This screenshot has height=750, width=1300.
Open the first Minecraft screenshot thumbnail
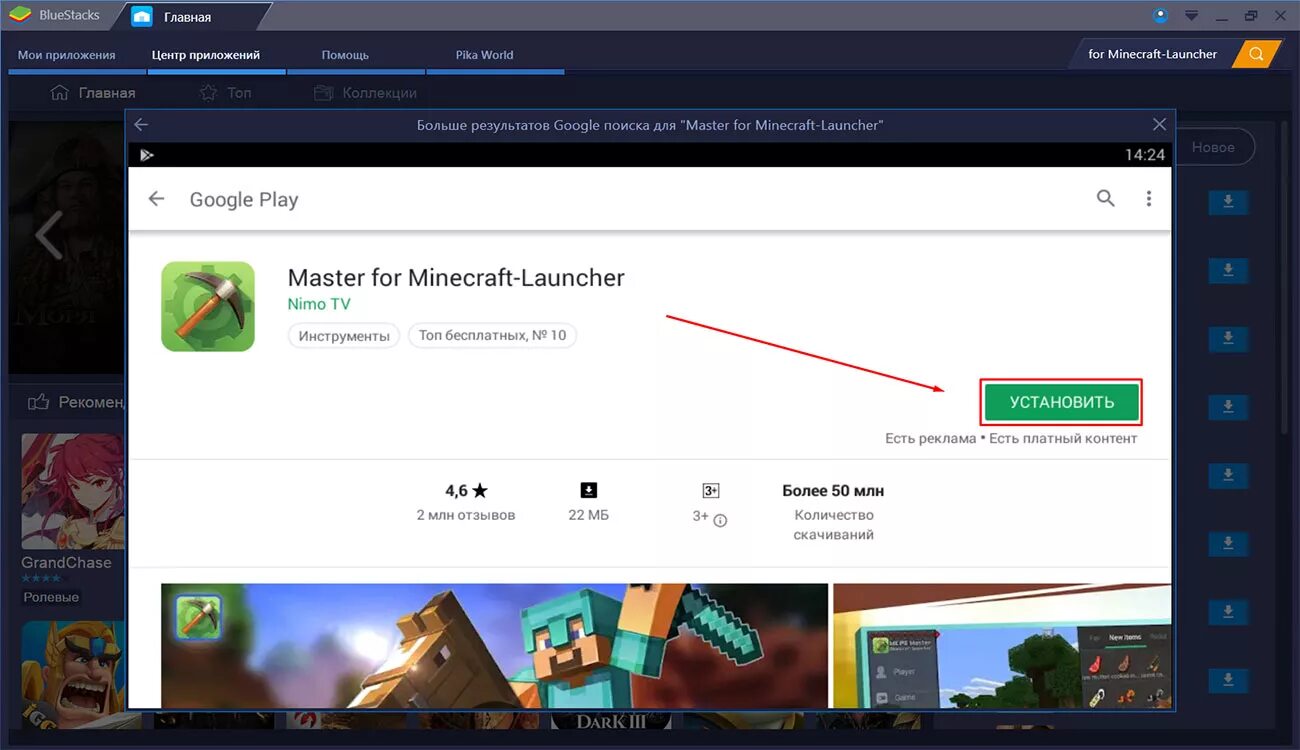pyautogui.click(x=494, y=646)
